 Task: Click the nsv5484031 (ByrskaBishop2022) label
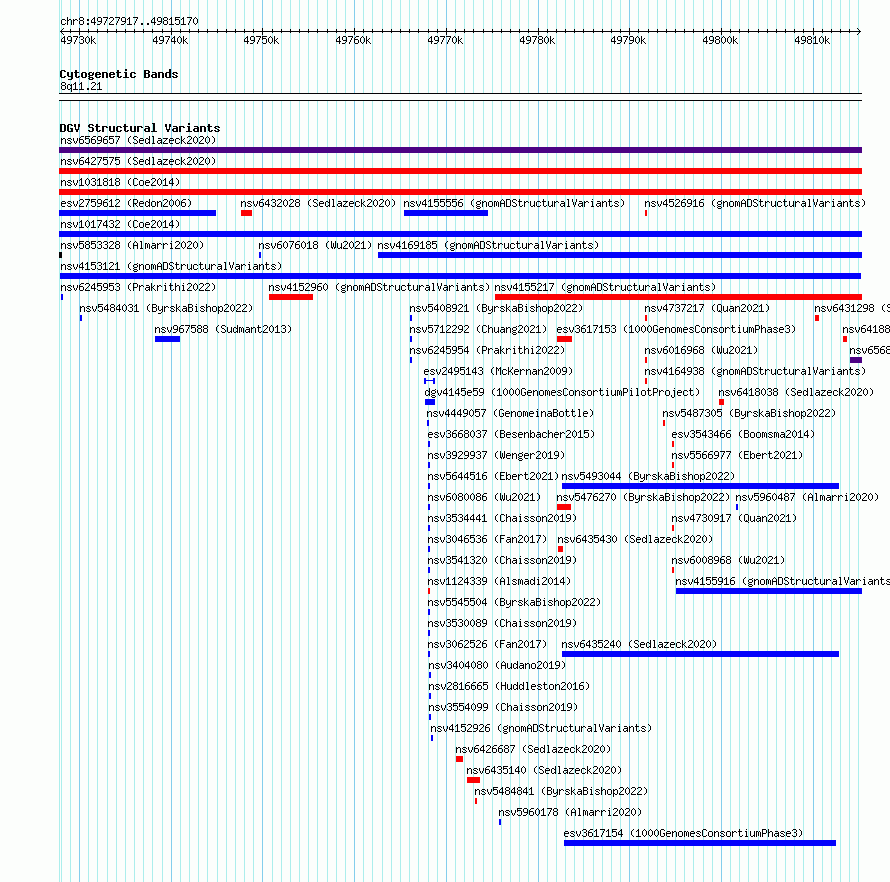click(x=166, y=308)
